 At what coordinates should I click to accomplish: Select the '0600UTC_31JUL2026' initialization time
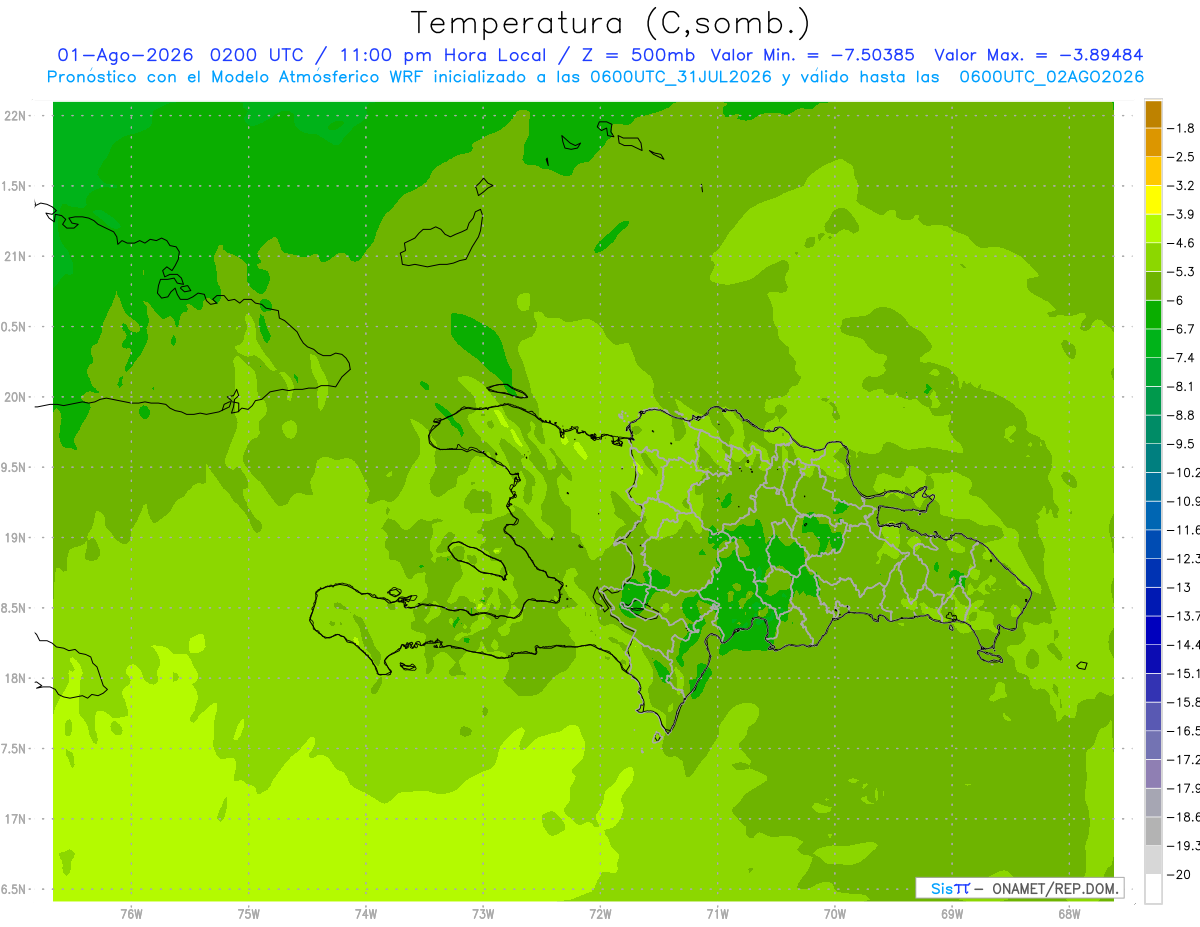[681, 77]
